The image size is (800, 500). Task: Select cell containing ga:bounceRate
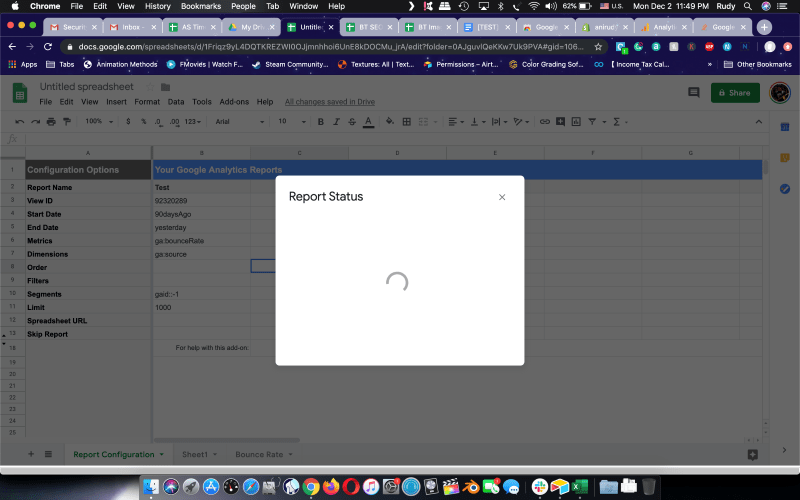tap(202, 240)
